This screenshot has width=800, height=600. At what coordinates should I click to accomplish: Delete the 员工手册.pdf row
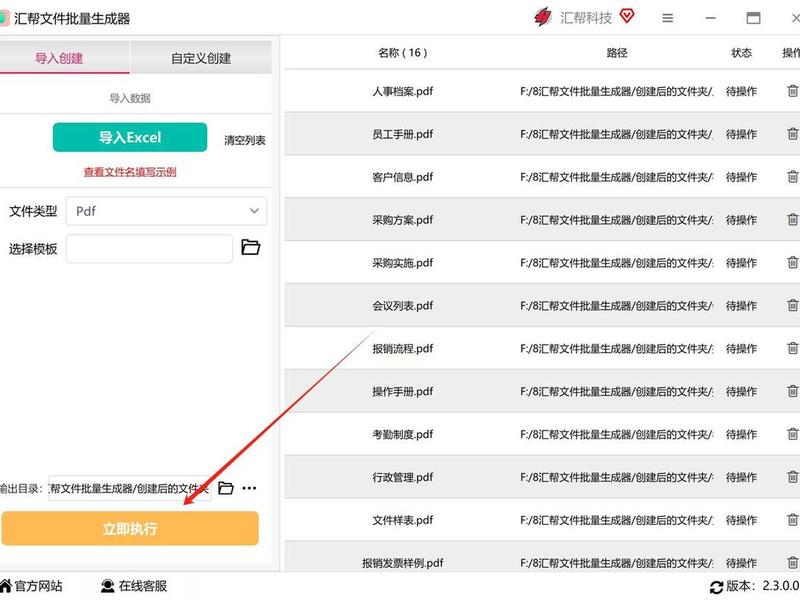click(792, 134)
